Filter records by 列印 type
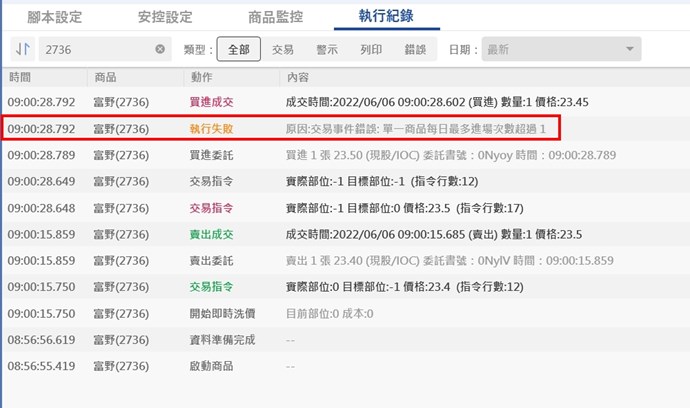 [371, 49]
